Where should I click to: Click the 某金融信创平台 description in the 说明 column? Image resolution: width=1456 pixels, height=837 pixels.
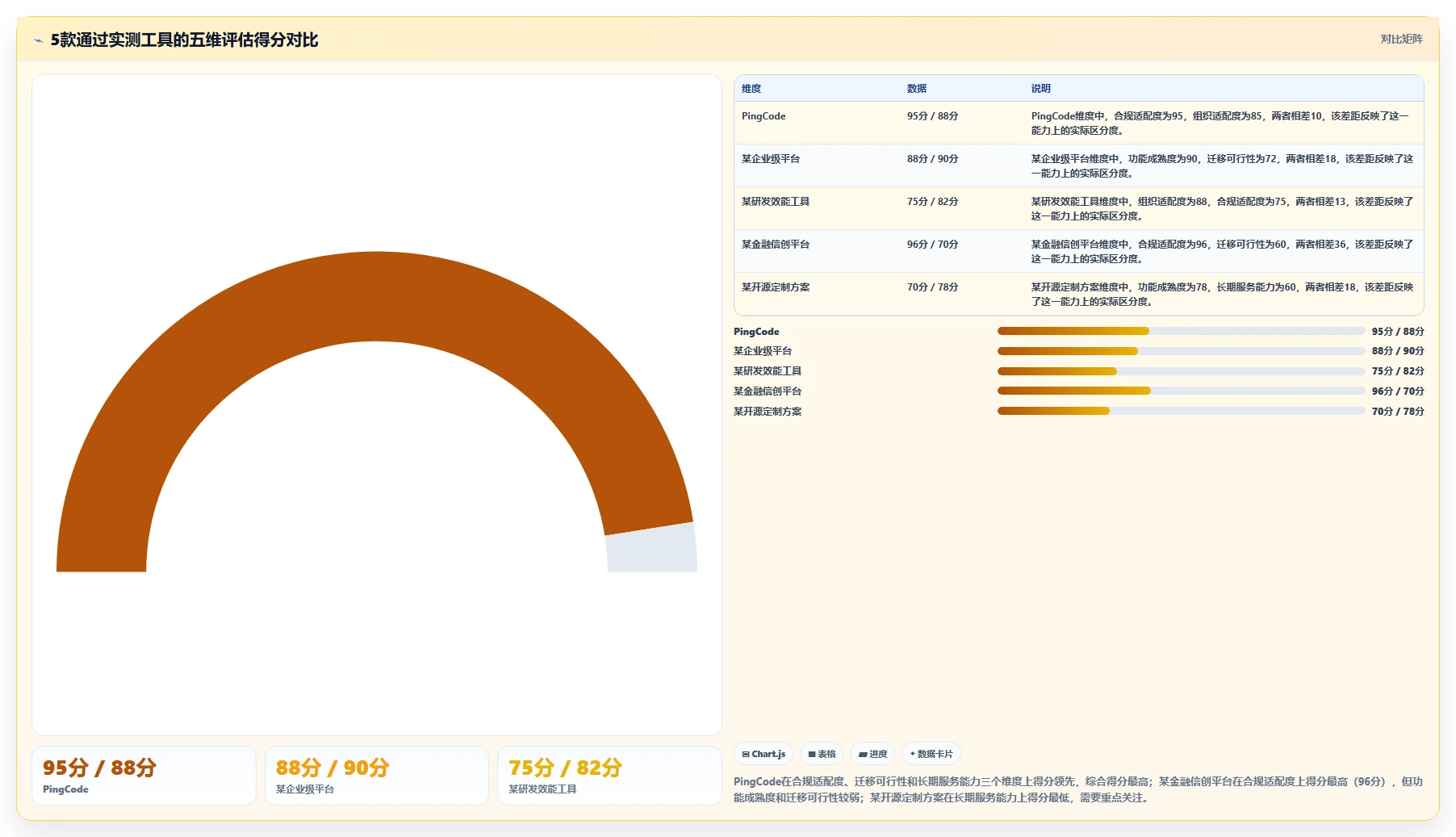click(x=1221, y=252)
